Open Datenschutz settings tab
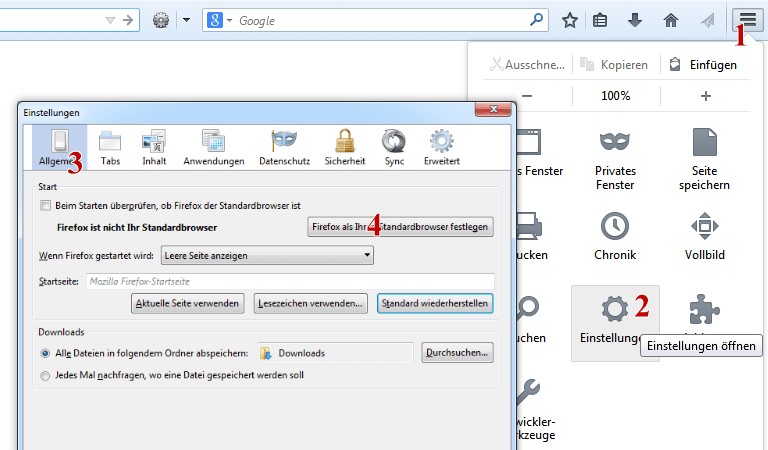 pos(285,148)
